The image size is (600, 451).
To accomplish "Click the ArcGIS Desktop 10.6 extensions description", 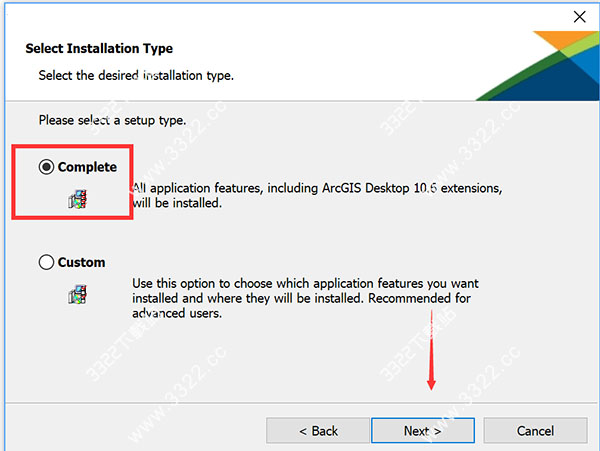I will (x=317, y=195).
